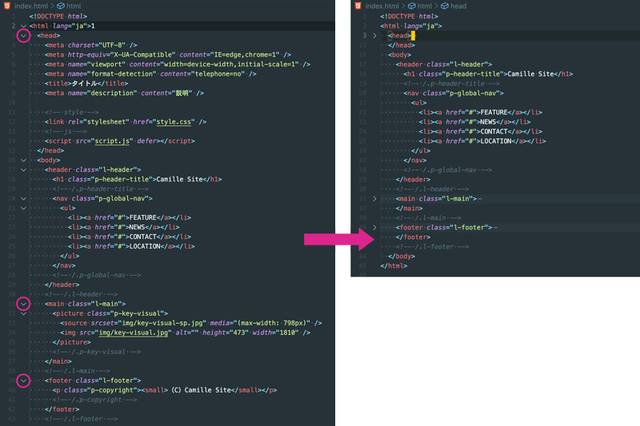Image resolution: width=640 pixels, height=426 pixels.
Task: Click the viewport meta tag line
Action: 178,64
